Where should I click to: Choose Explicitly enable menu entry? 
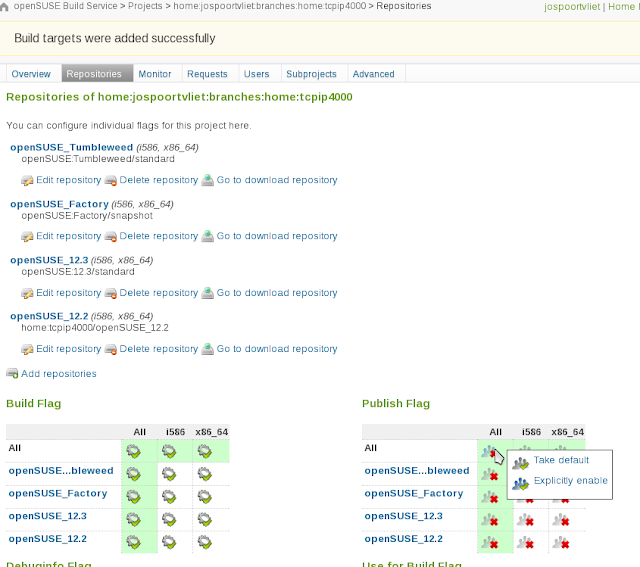(x=571, y=480)
